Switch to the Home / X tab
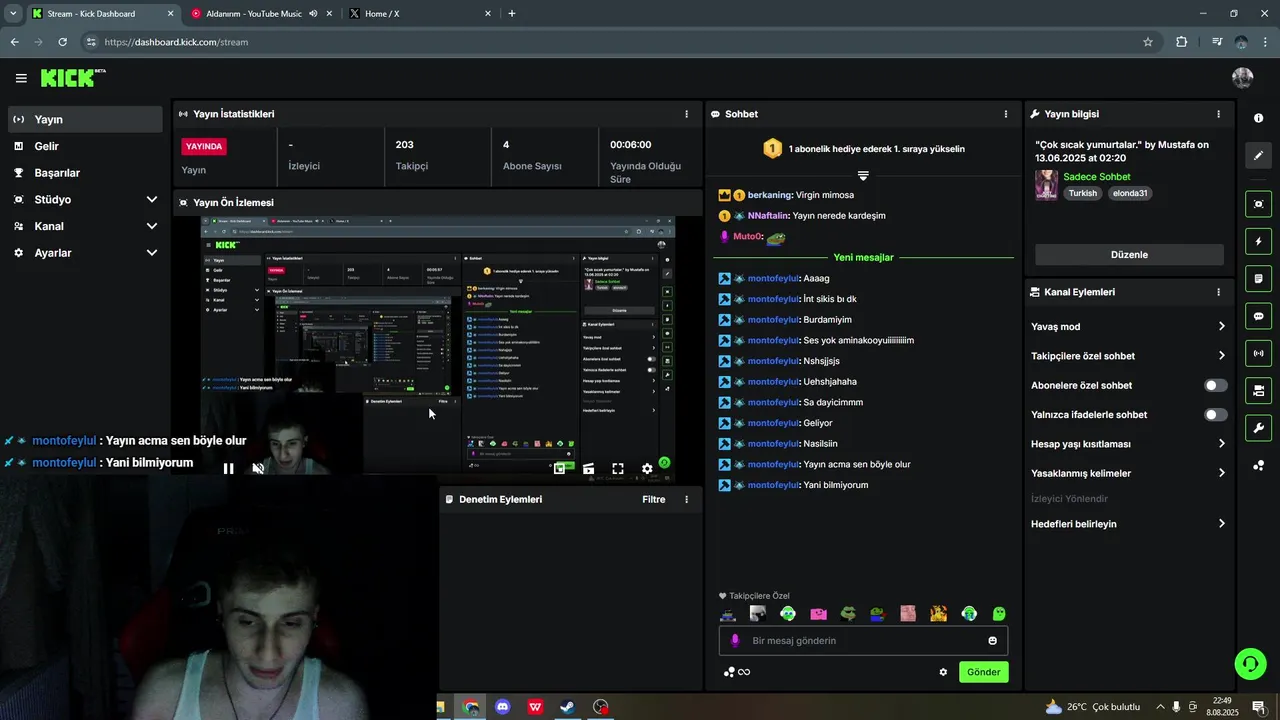 click(x=420, y=14)
